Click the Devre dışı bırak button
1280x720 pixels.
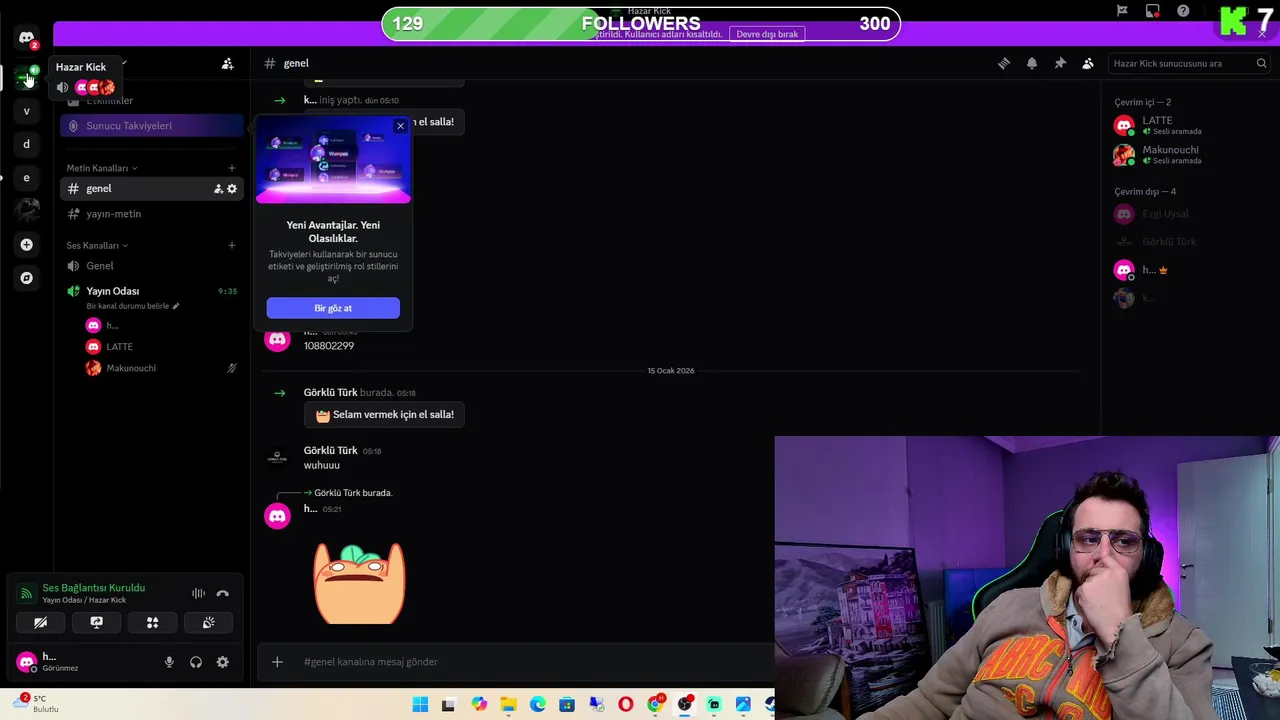[767, 34]
